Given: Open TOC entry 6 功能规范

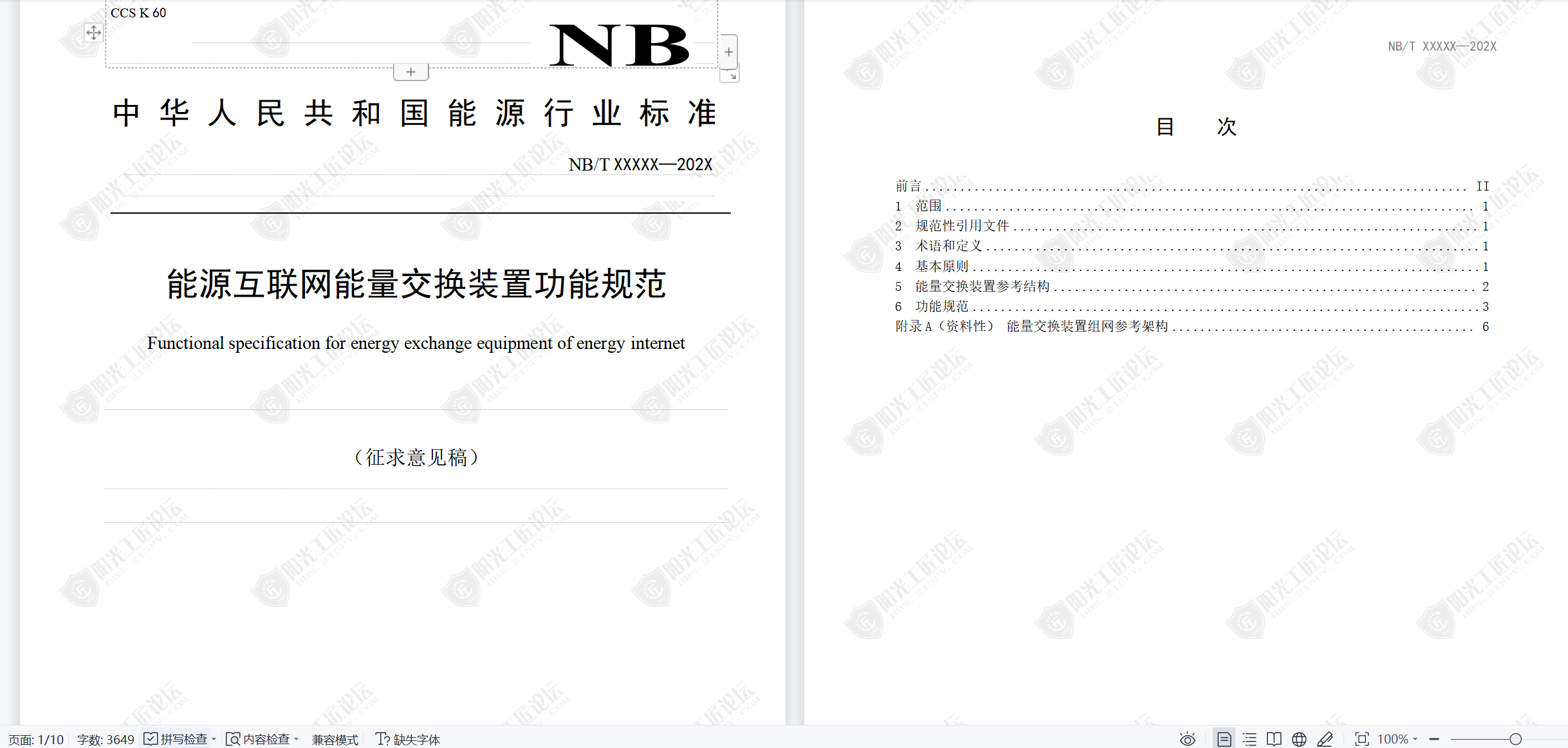Looking at the screenshot, I should click(x=1192, y=306).
